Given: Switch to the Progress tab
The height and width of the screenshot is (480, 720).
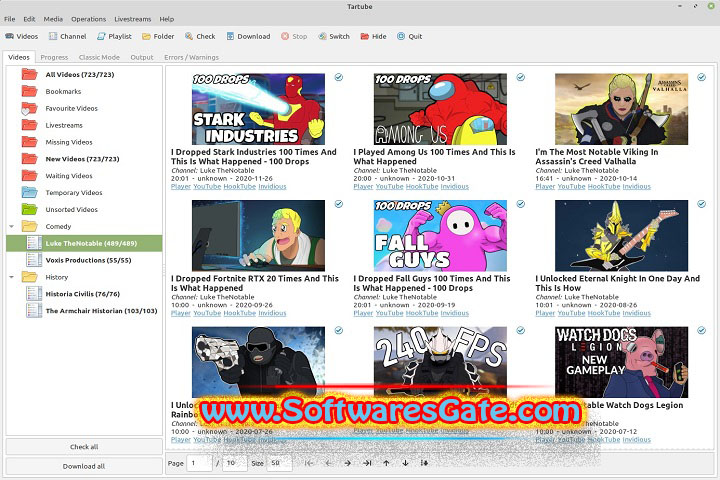Looking at the screenshot, I should (54, 57).
